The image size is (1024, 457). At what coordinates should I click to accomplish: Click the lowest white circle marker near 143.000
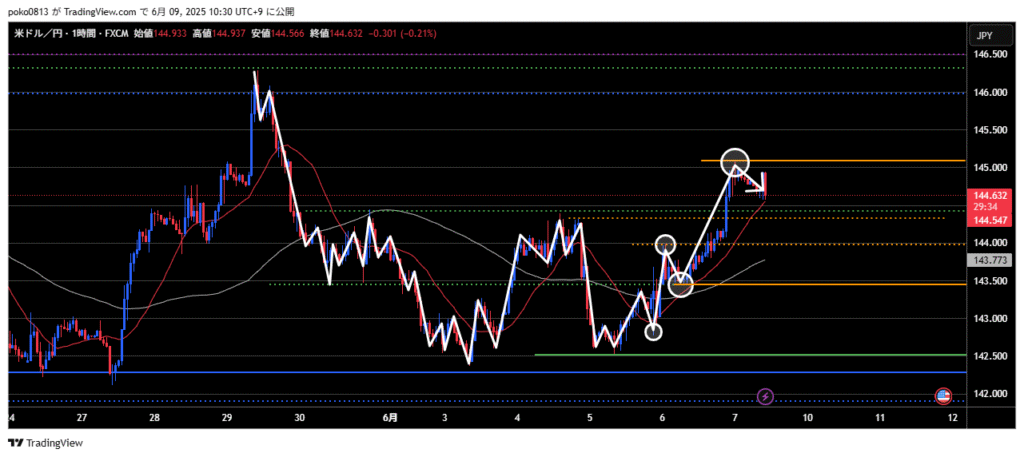653,331
